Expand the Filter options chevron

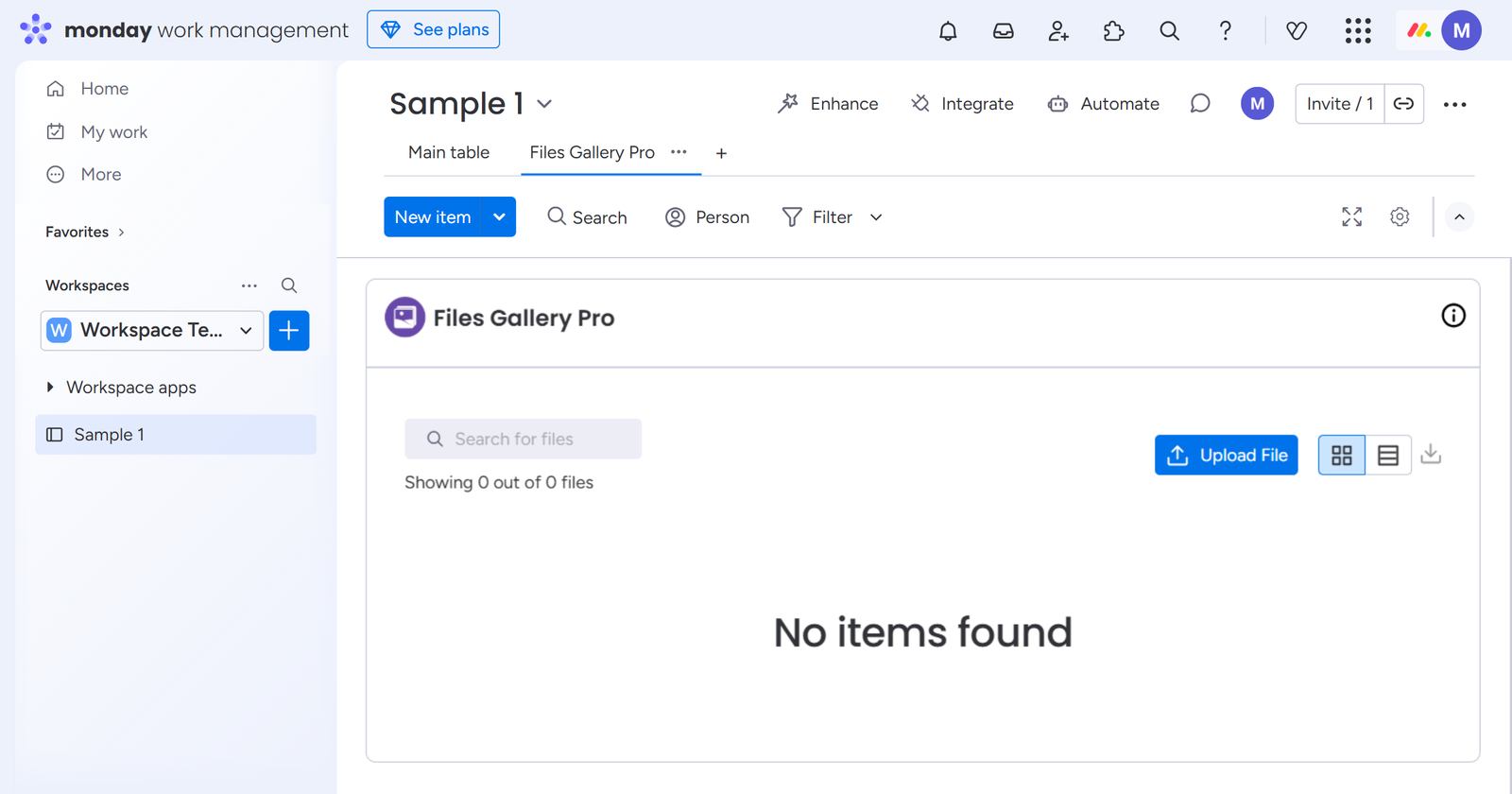(x=876, y=217)
